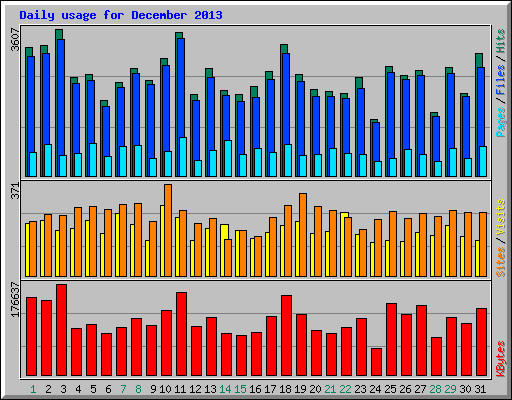
Task: Click day 20 on the x-axis
Action: click(315, 389)
